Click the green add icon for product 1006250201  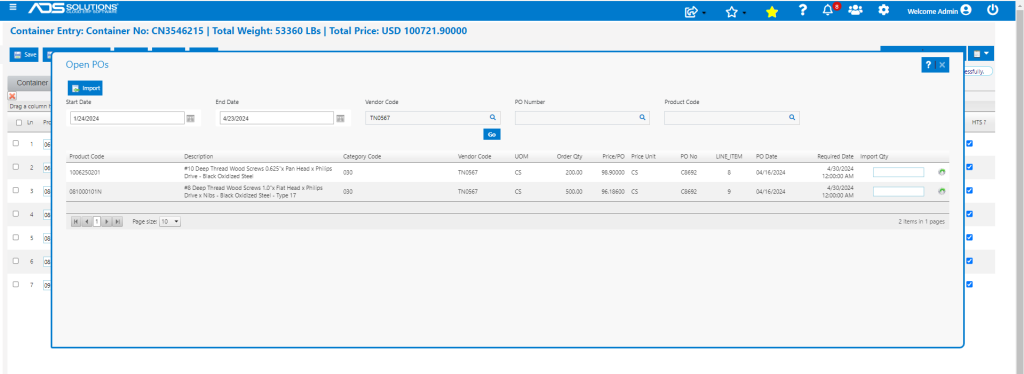click(942, 172)
